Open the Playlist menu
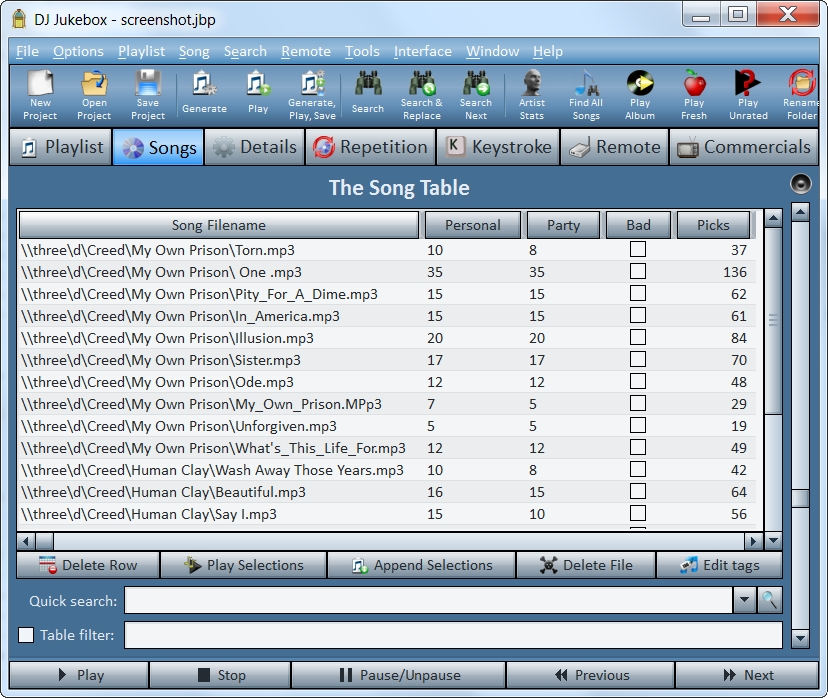This screenshot has height=698, width=828. 142,51
